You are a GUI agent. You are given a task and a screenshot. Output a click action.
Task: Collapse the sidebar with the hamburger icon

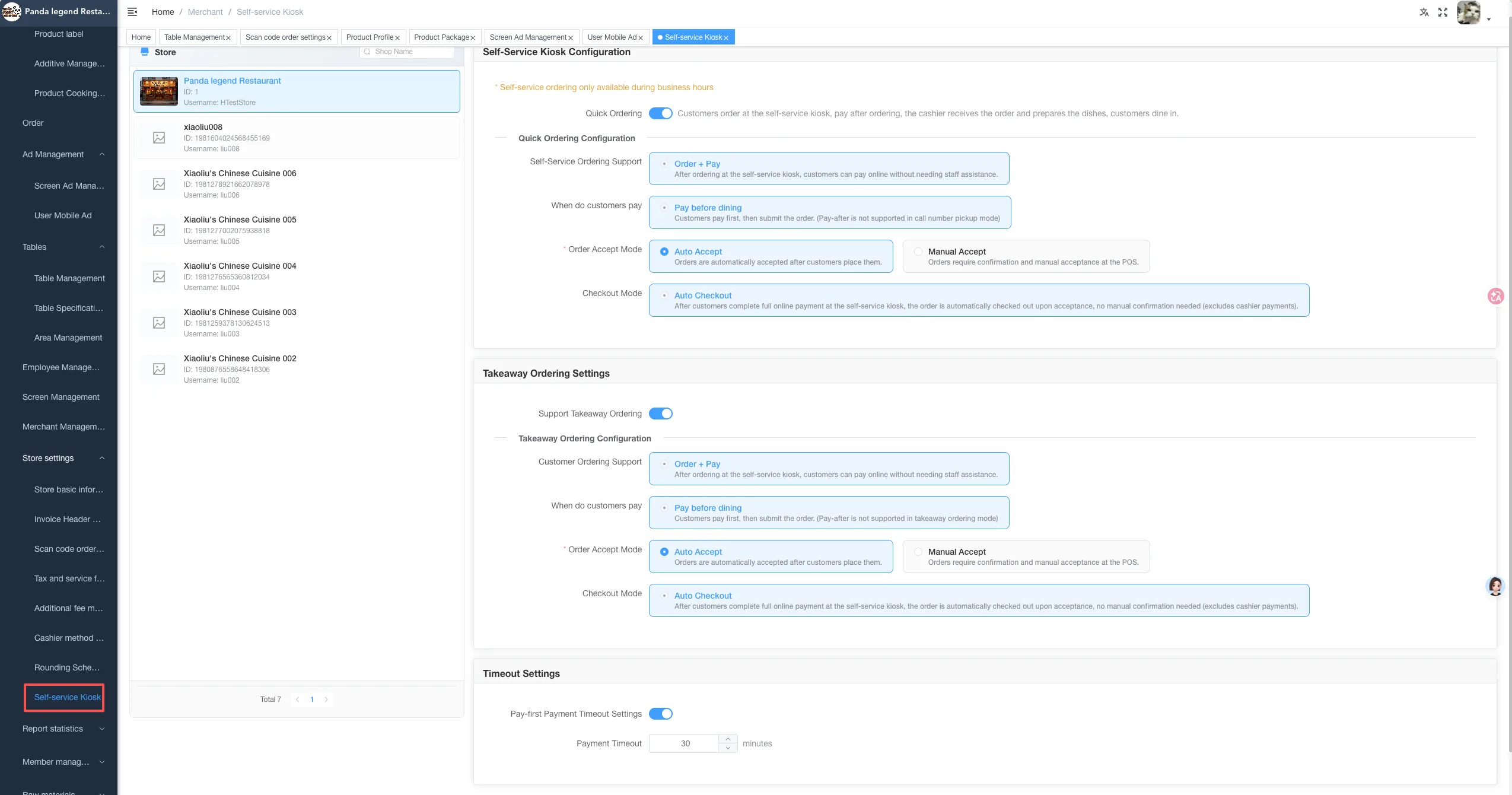click(132, 12)
